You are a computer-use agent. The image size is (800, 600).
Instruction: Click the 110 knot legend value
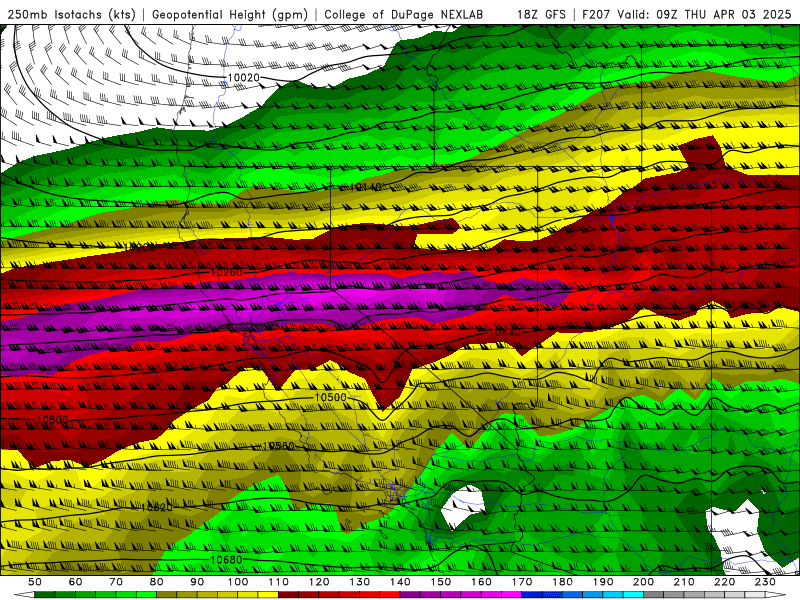[x=279, y=582]
